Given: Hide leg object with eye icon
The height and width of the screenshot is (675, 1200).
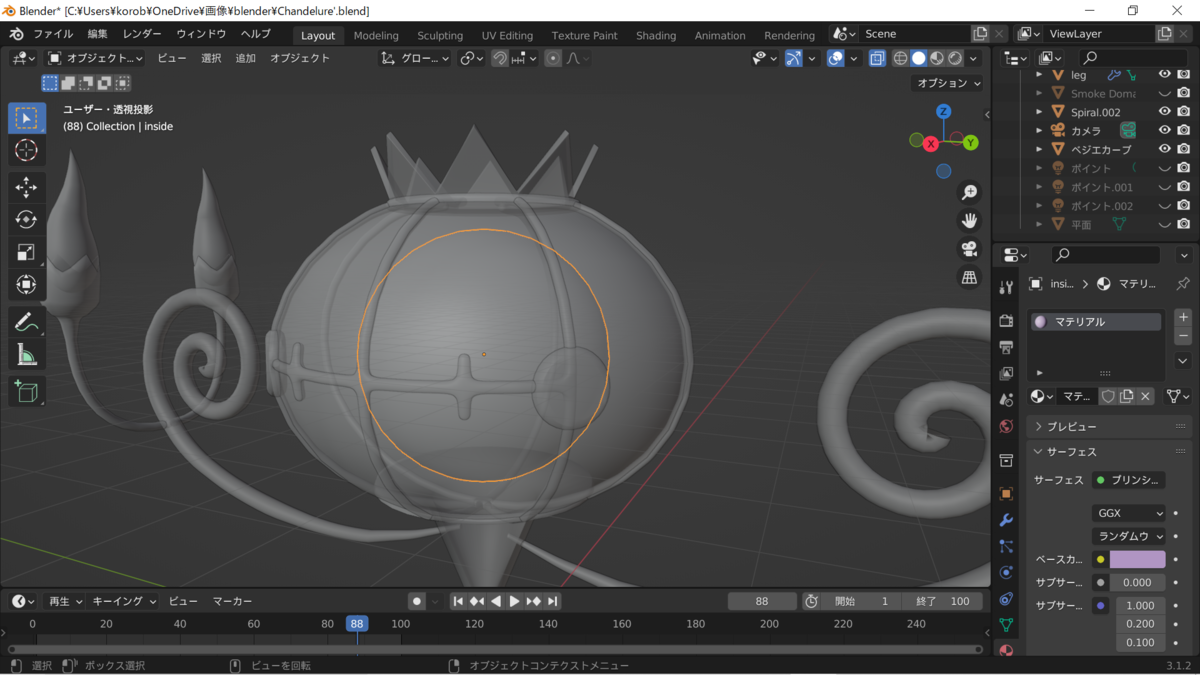Looking at the screenshot, I should [1164, 75].
